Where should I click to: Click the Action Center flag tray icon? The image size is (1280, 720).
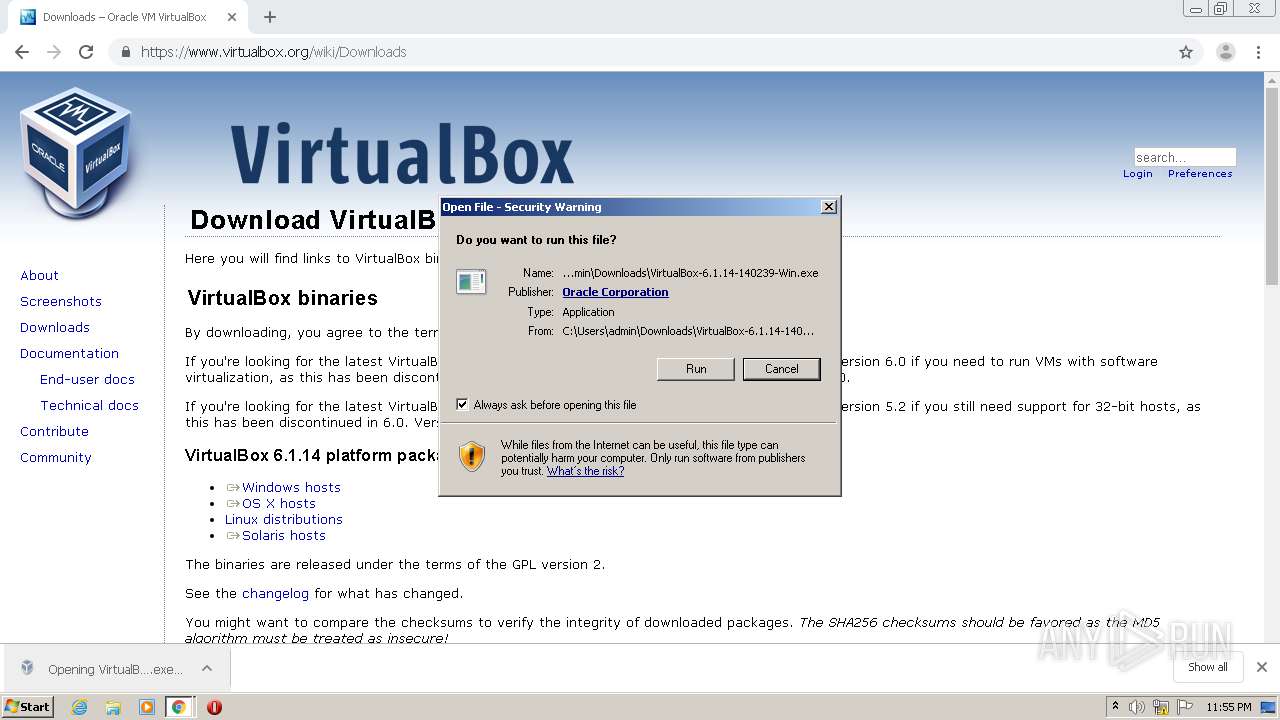(1186, 707)
